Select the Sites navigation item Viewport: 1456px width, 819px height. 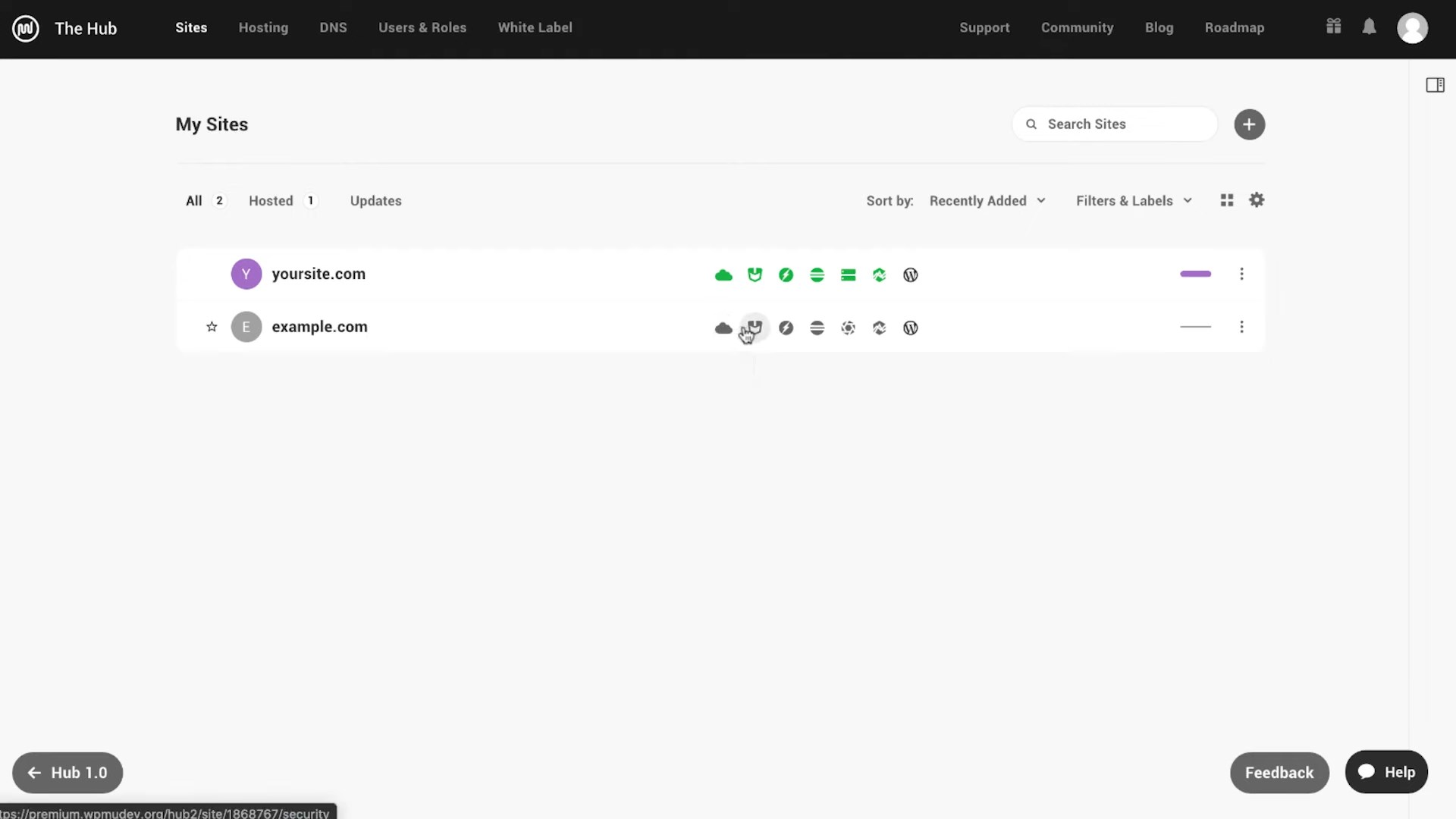pos(191,27)
